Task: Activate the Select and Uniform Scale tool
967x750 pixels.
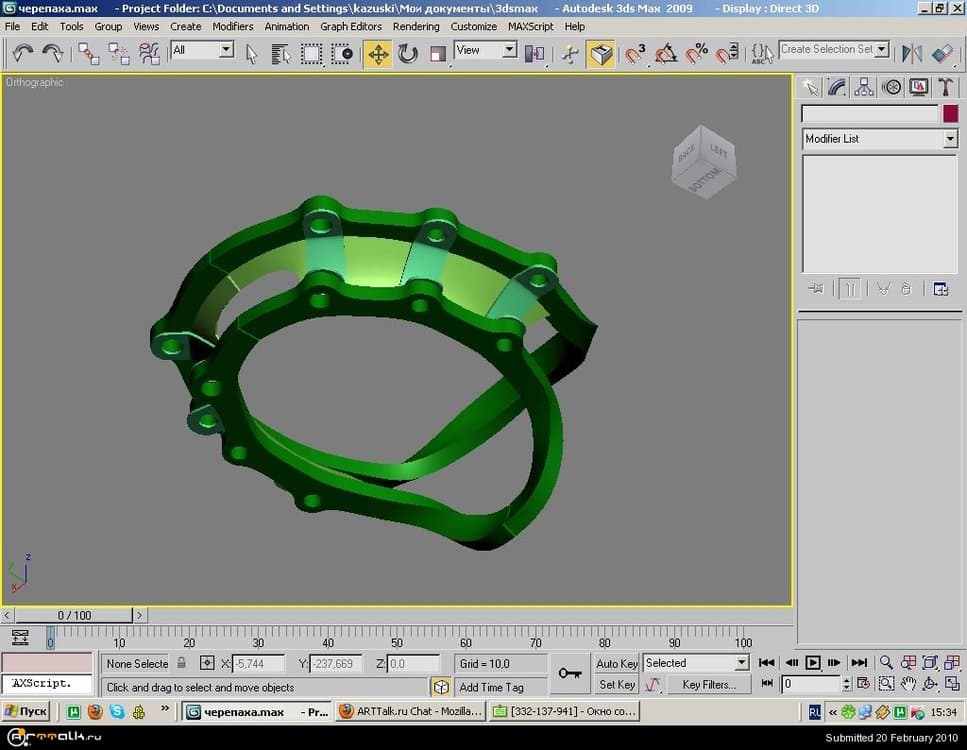Action: coord(437,54)
